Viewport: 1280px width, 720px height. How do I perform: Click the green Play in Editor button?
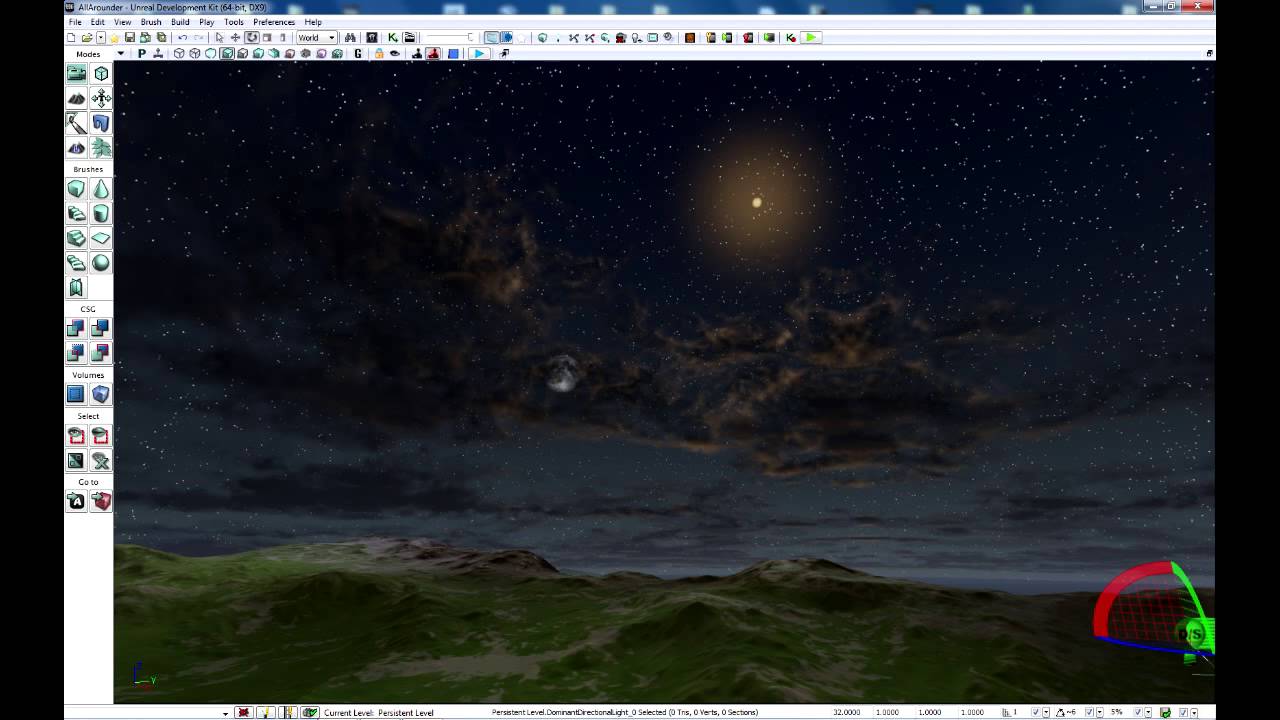point(811,38)
